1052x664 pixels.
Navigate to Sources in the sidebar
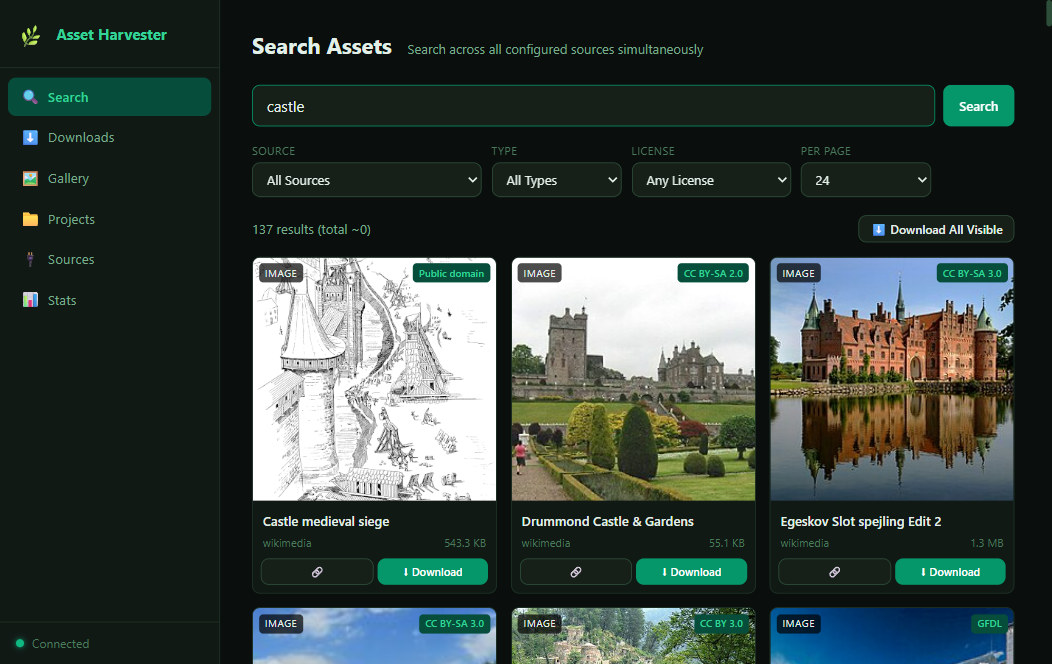tap(109, 260)
